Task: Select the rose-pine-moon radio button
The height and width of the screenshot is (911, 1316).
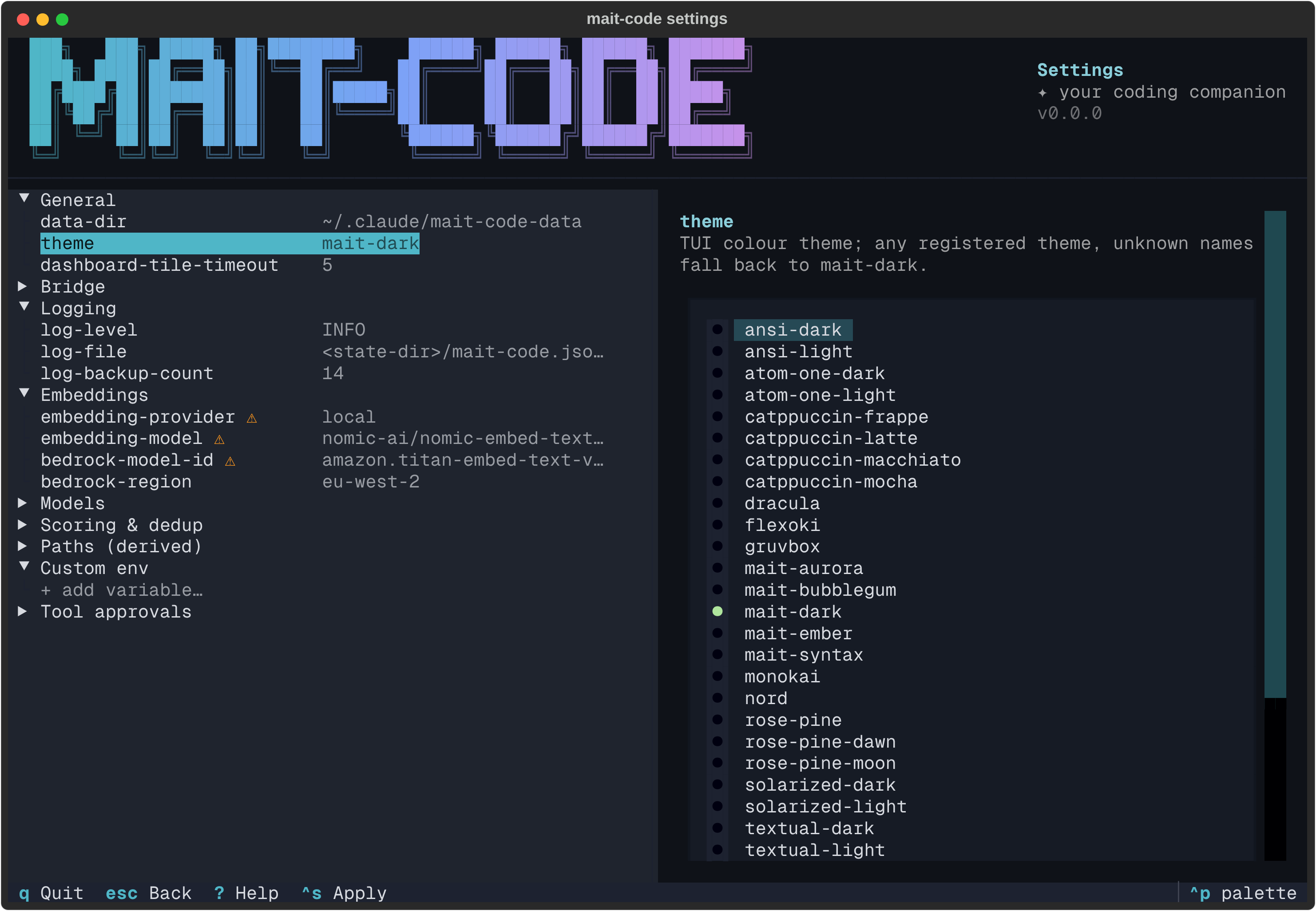Action: click(717, 763)
